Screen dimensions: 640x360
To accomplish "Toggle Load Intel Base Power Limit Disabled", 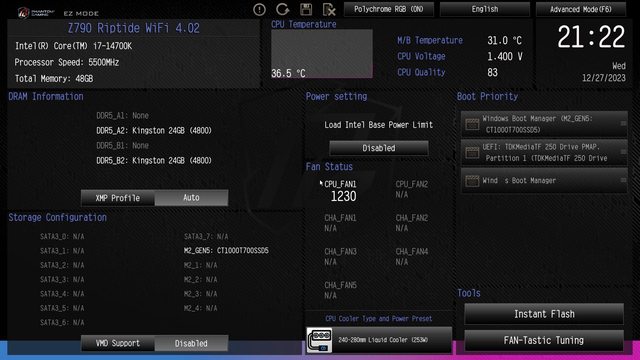I will pos(379,148).
